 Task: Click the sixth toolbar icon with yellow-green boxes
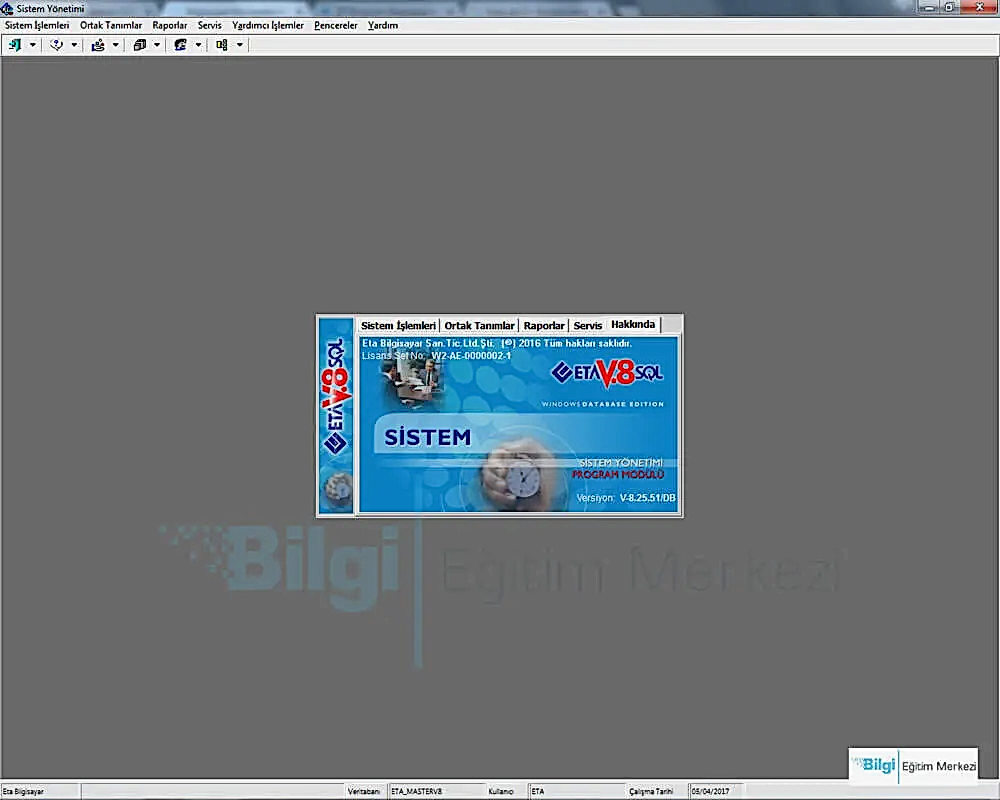tap(222, 45)
